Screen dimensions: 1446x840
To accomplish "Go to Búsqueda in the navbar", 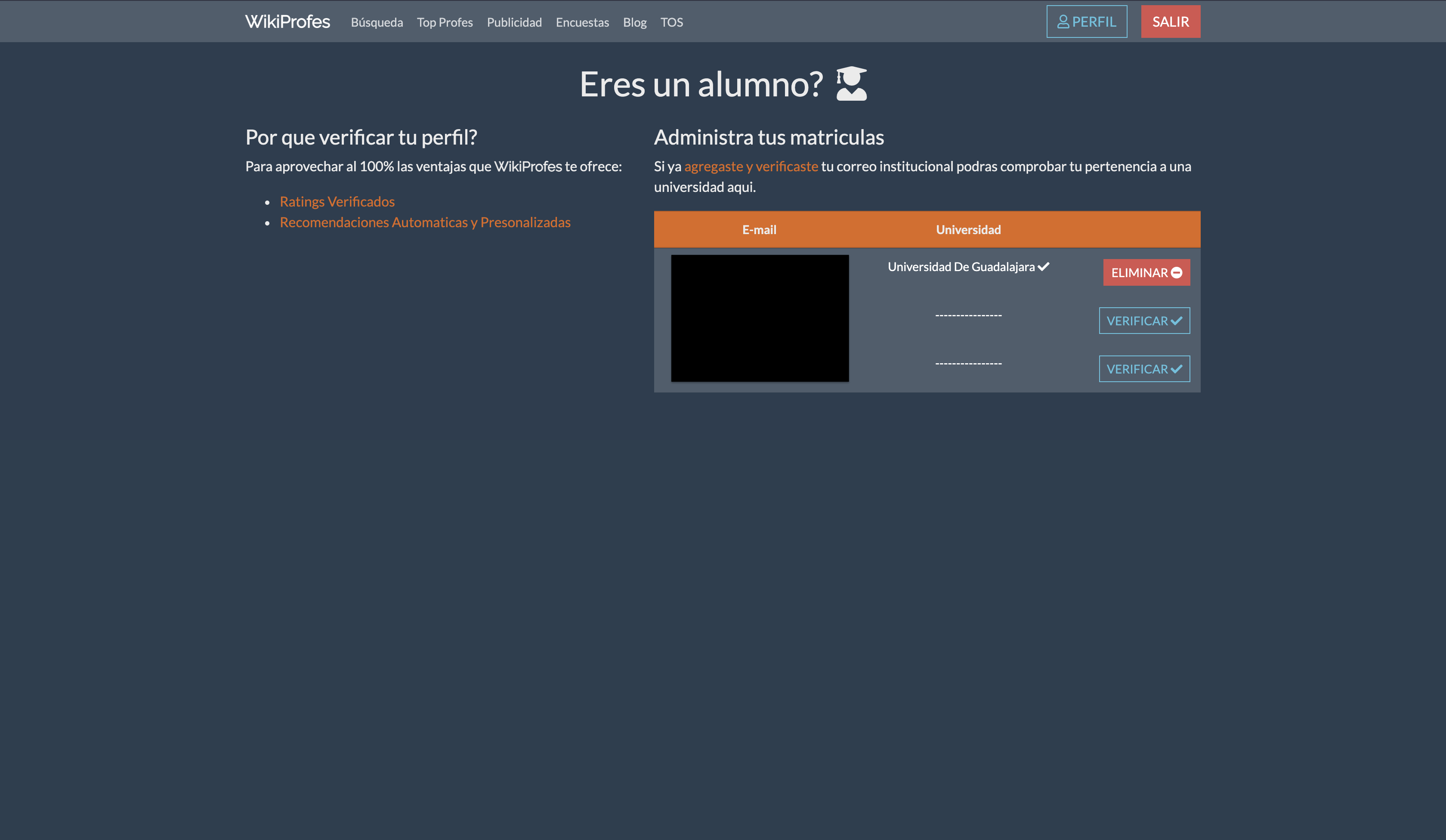I will click(x=377, y=22).
